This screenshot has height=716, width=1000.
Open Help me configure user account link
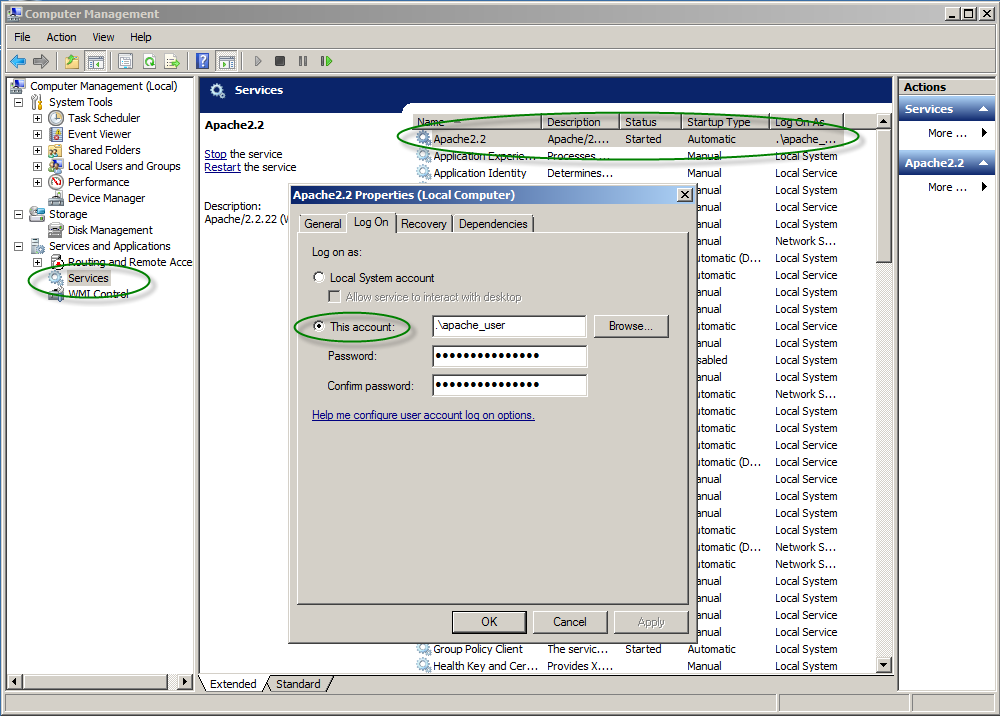tap(423, 415)
